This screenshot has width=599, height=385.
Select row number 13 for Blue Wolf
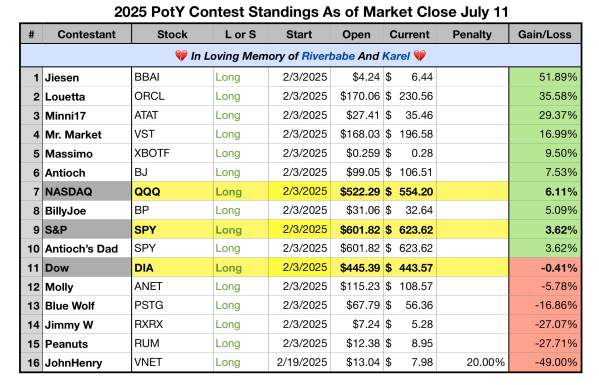point(32,306)
